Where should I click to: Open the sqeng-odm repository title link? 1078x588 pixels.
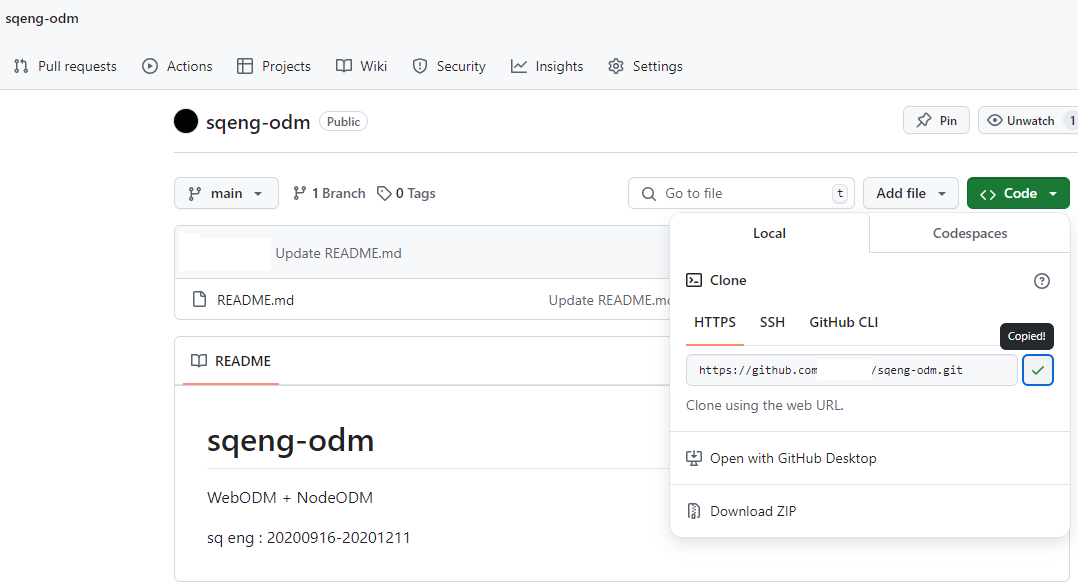[258, 122]
